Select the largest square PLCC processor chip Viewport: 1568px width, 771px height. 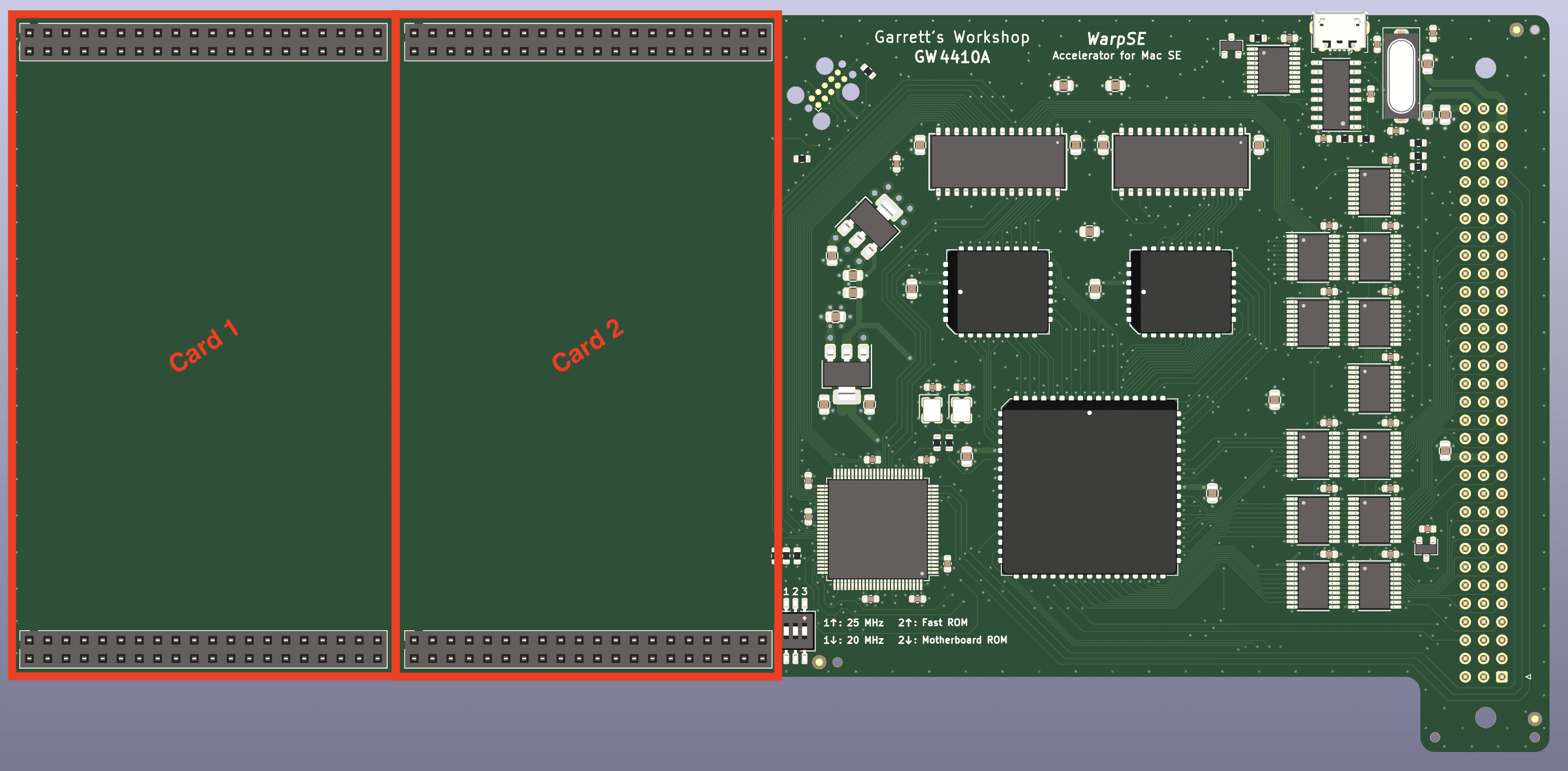[x=1090, y=487]
